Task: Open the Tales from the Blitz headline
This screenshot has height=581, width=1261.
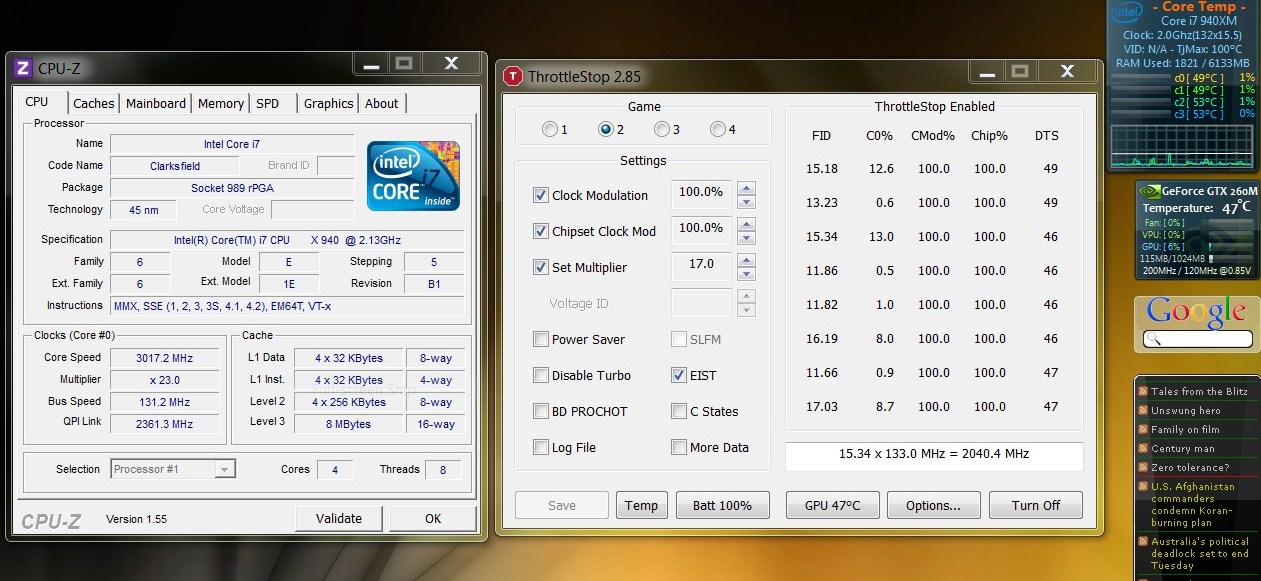Action: [1199, 391]
